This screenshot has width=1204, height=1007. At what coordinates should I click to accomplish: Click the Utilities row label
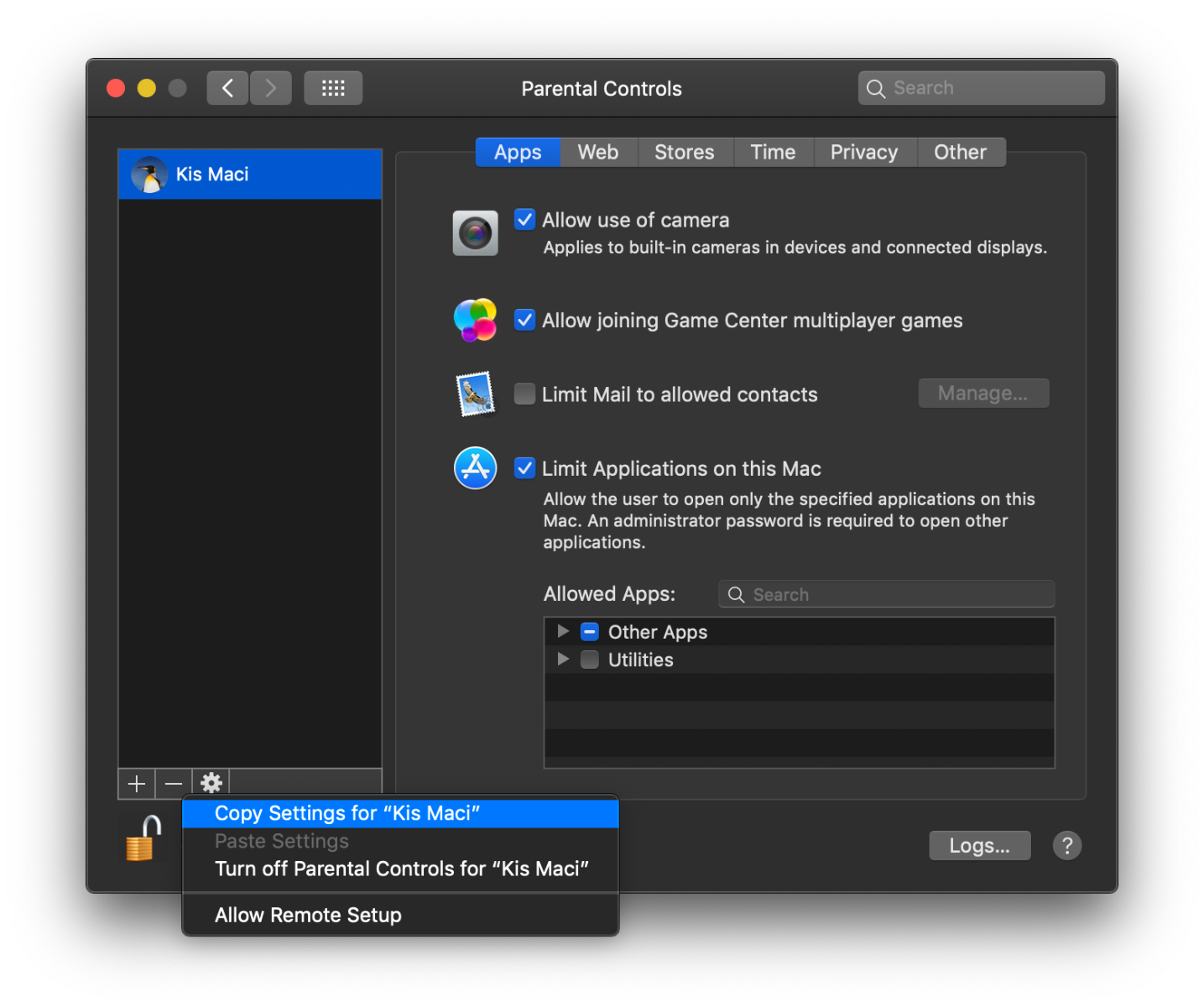pos(641,660)
